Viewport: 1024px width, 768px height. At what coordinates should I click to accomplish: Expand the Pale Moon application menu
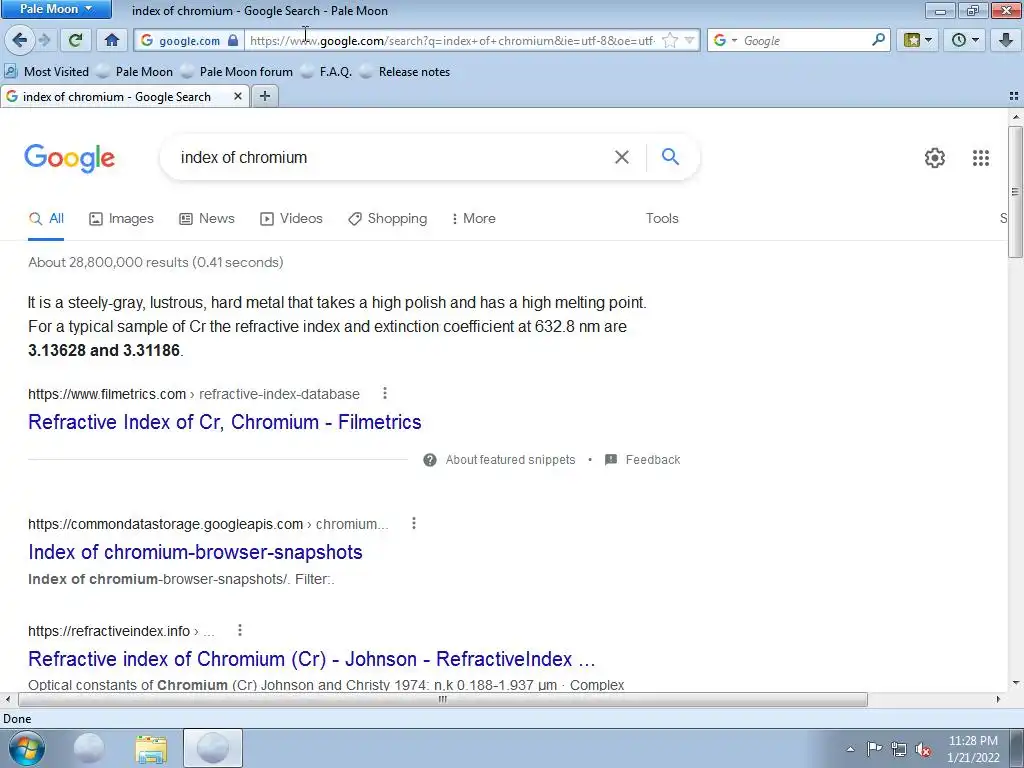(56, 9)
